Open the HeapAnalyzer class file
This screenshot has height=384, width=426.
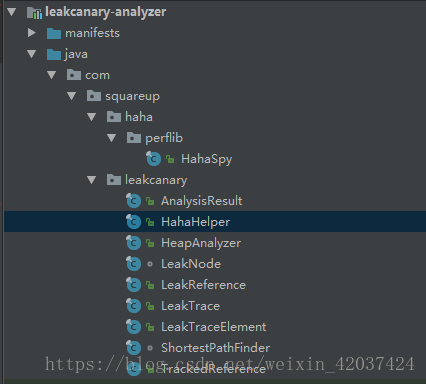201,243
